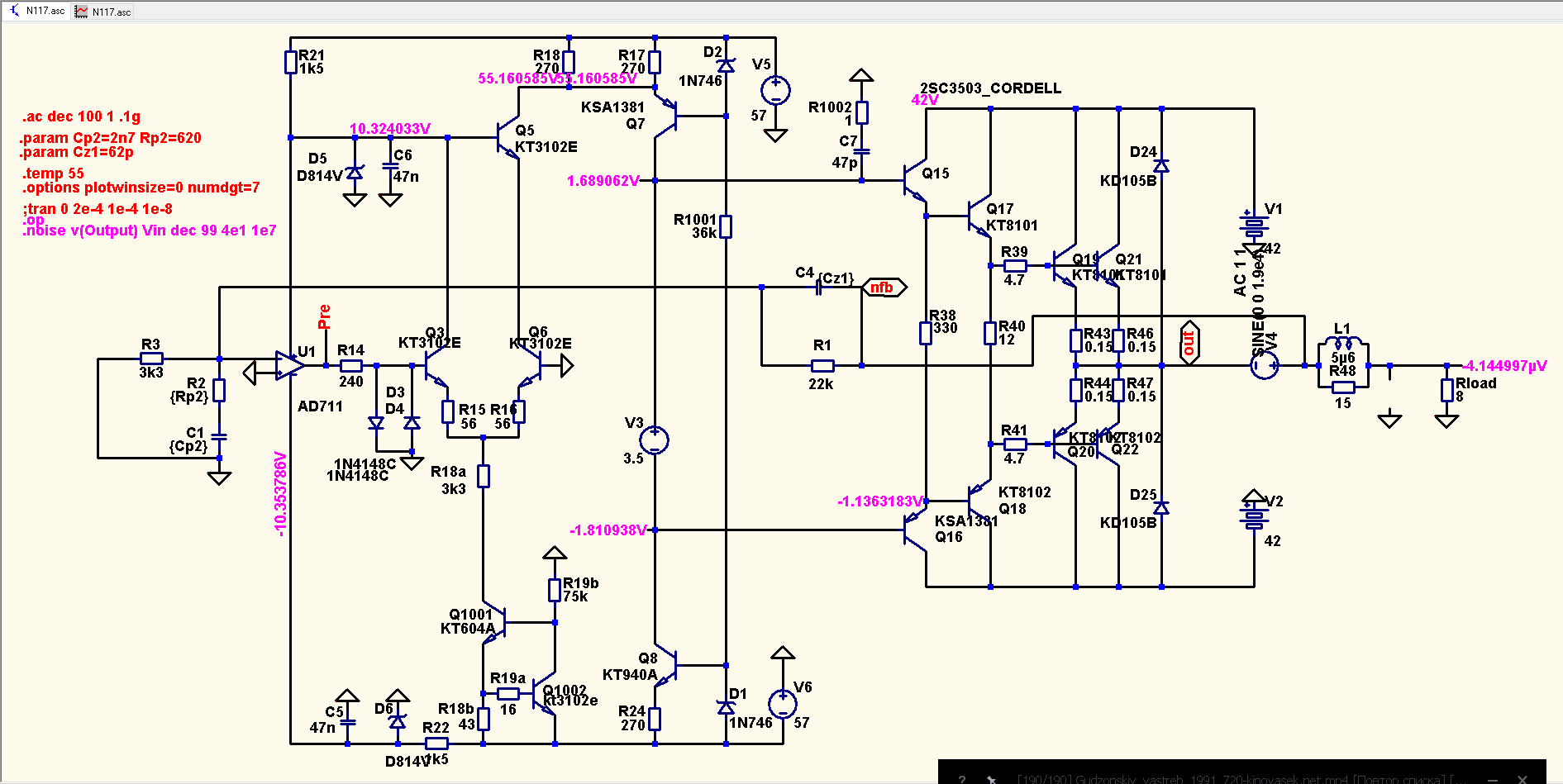Click the ;tran 0 2e-4 1e-4 1e-8 comment

98,209
